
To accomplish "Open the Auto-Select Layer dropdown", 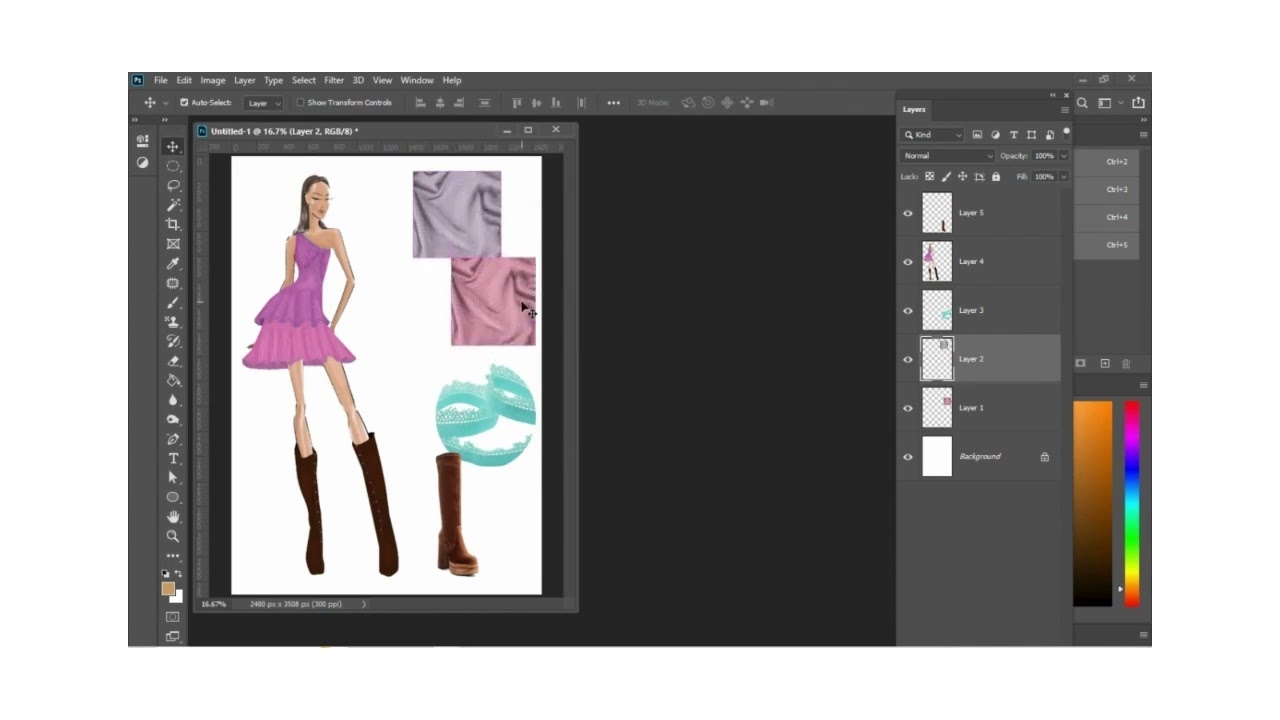I will coord(265,103).
